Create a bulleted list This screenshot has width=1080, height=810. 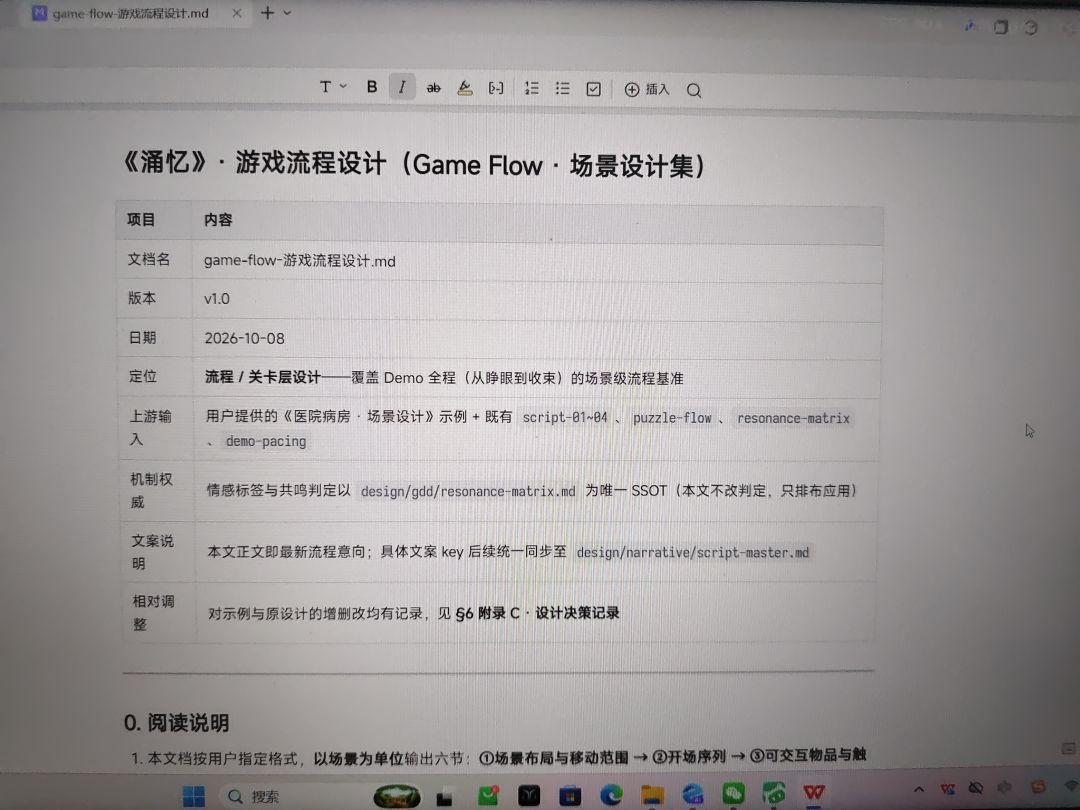pos(563,88)
